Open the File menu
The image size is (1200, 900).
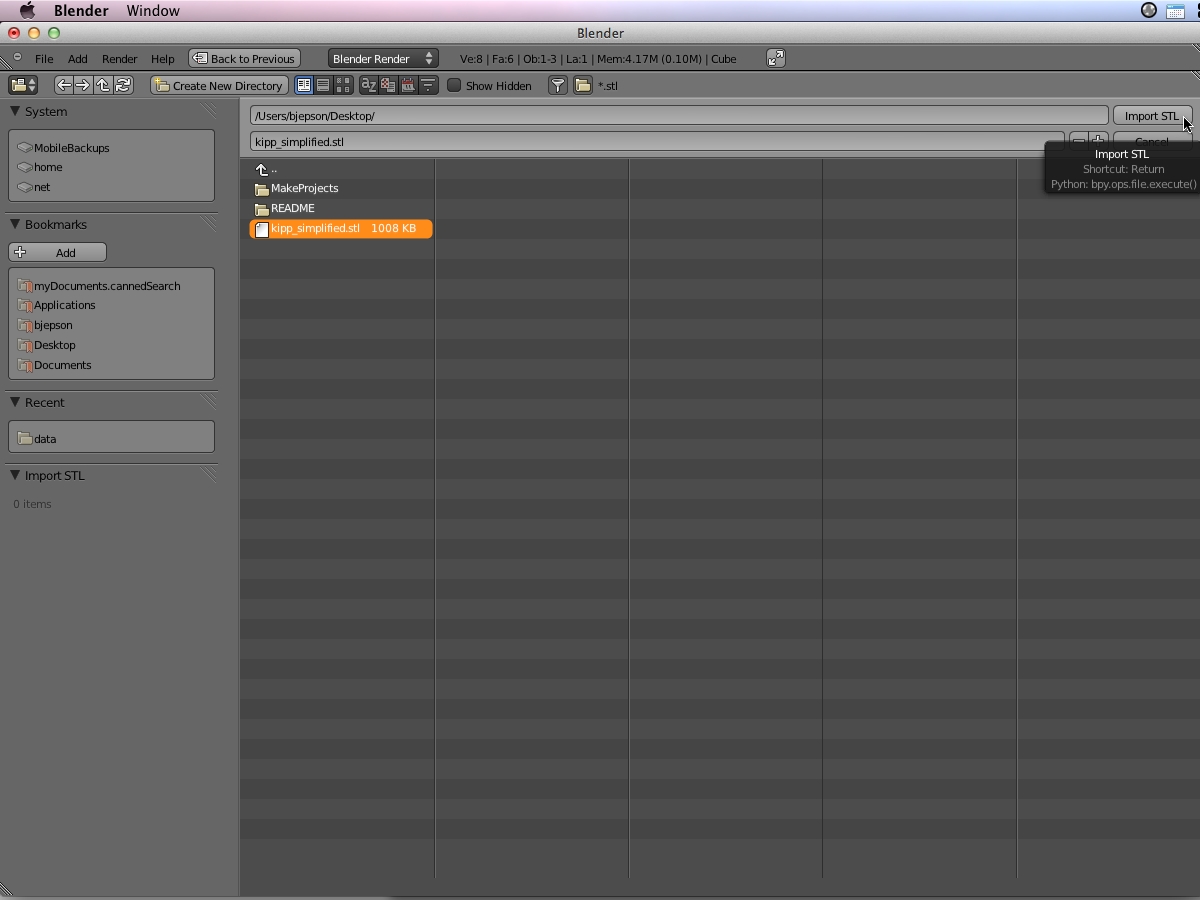44,58
